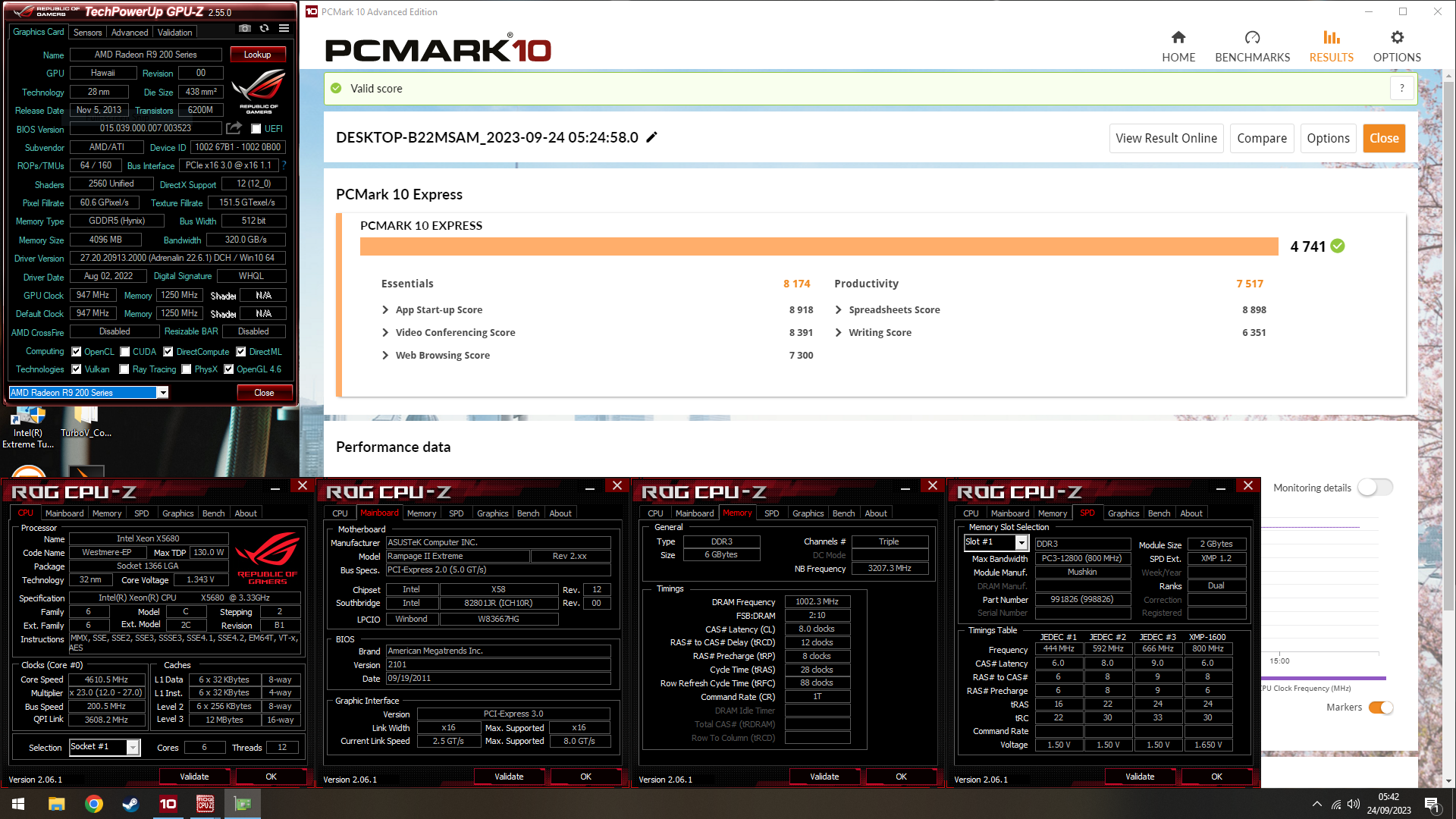Open About tab in SPD CPU-Z window

(1191, 513)
